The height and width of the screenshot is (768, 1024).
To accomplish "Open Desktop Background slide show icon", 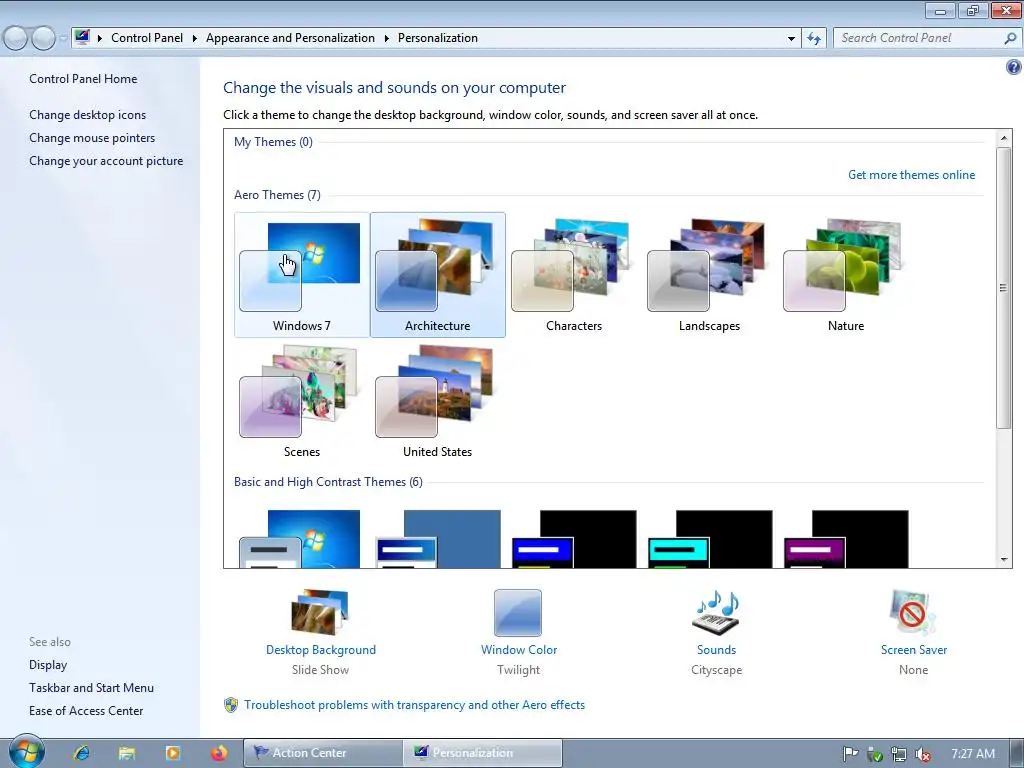I will click(x=320, y=613).
